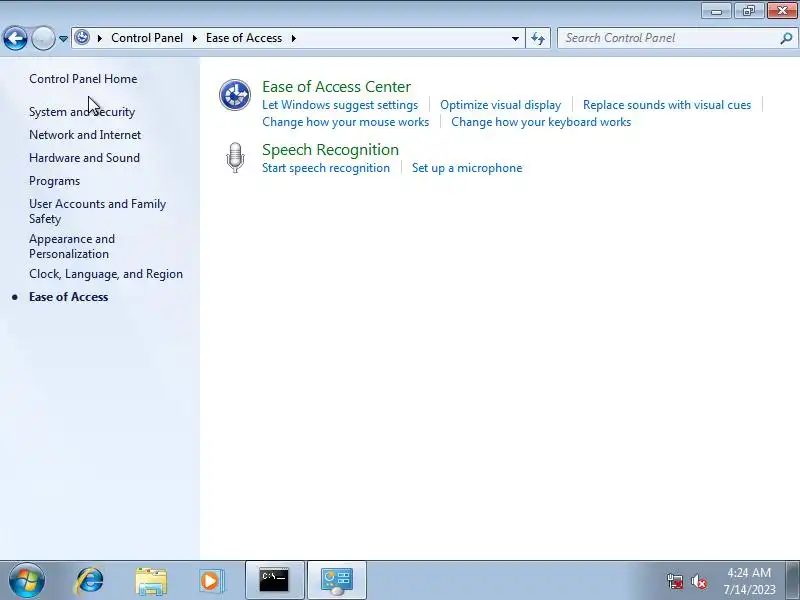
Task: Minimize the Control Panel window
Action: [716, 10]
